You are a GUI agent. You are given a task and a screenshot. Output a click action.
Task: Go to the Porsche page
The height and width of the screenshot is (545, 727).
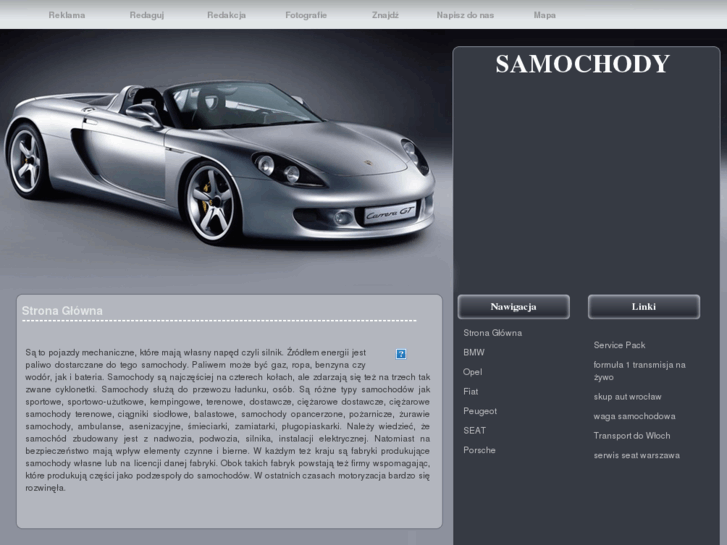click(x=479, y=450)
